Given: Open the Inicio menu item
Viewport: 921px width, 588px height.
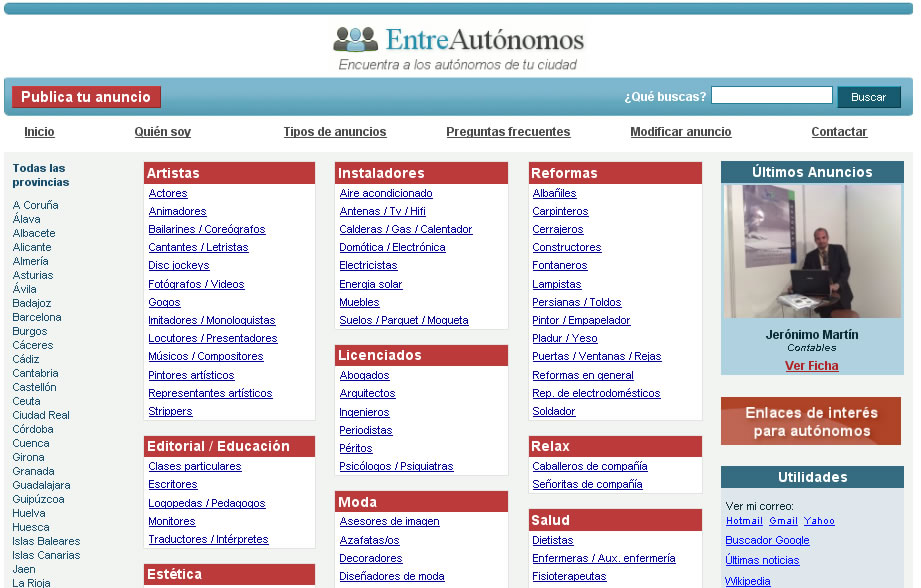Looking at the screenshot, I should click(x=39, y=132).
